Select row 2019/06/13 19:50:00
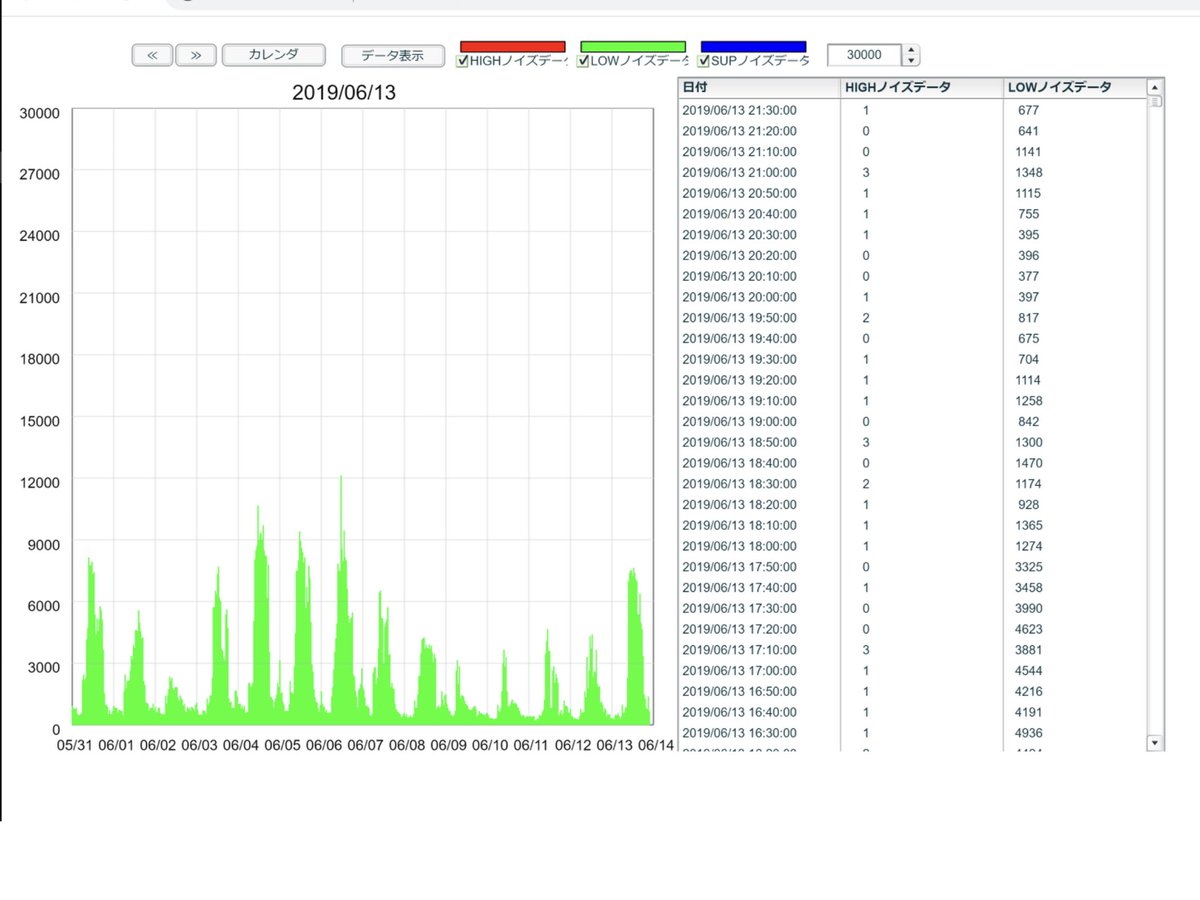1200x900 pixels. tap(912, 318)
